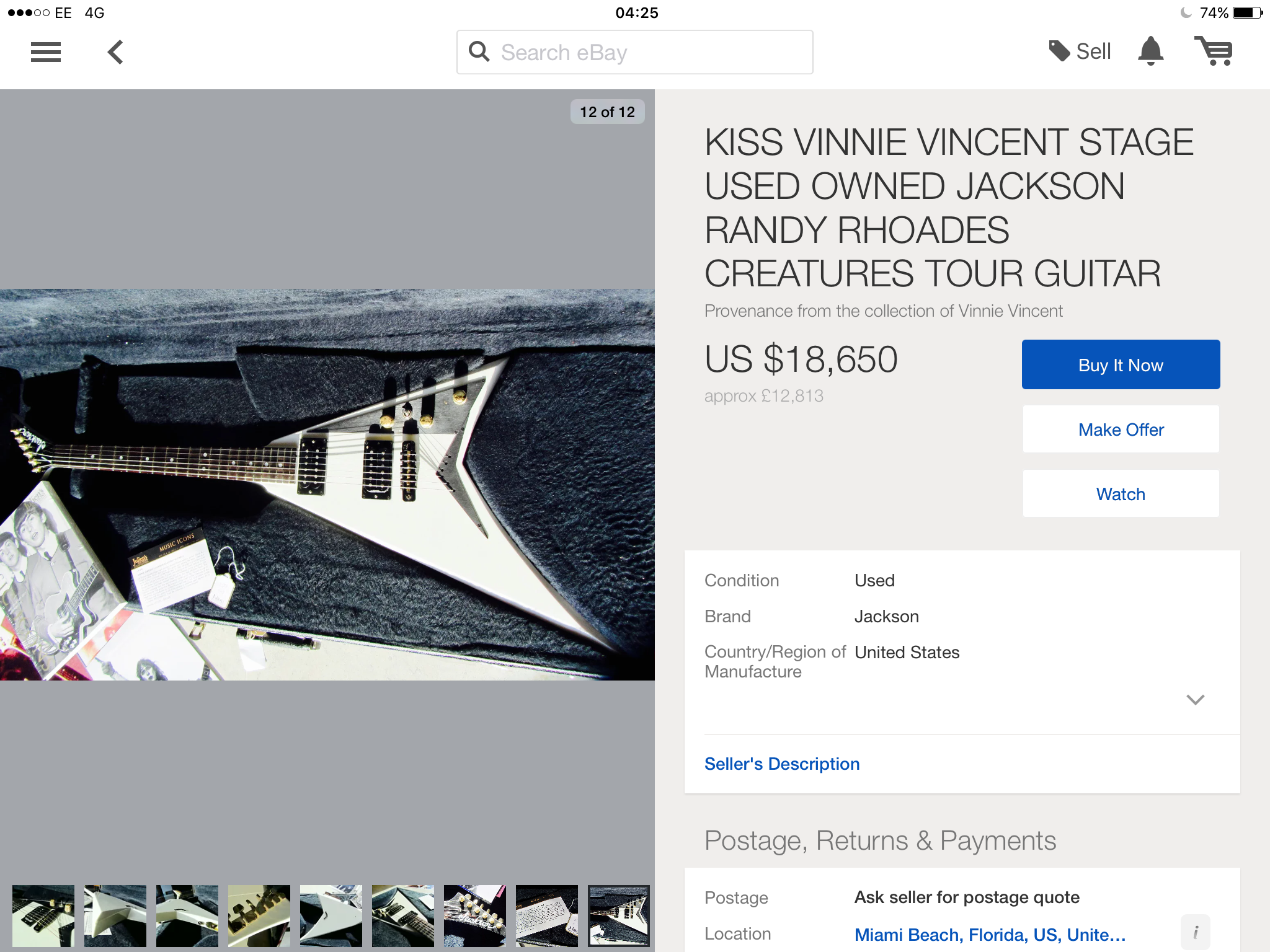This screenshot has width=1270, height=952.
Task: Select the fourth thumbnail with gold hardware
Action: pos(259,915)
